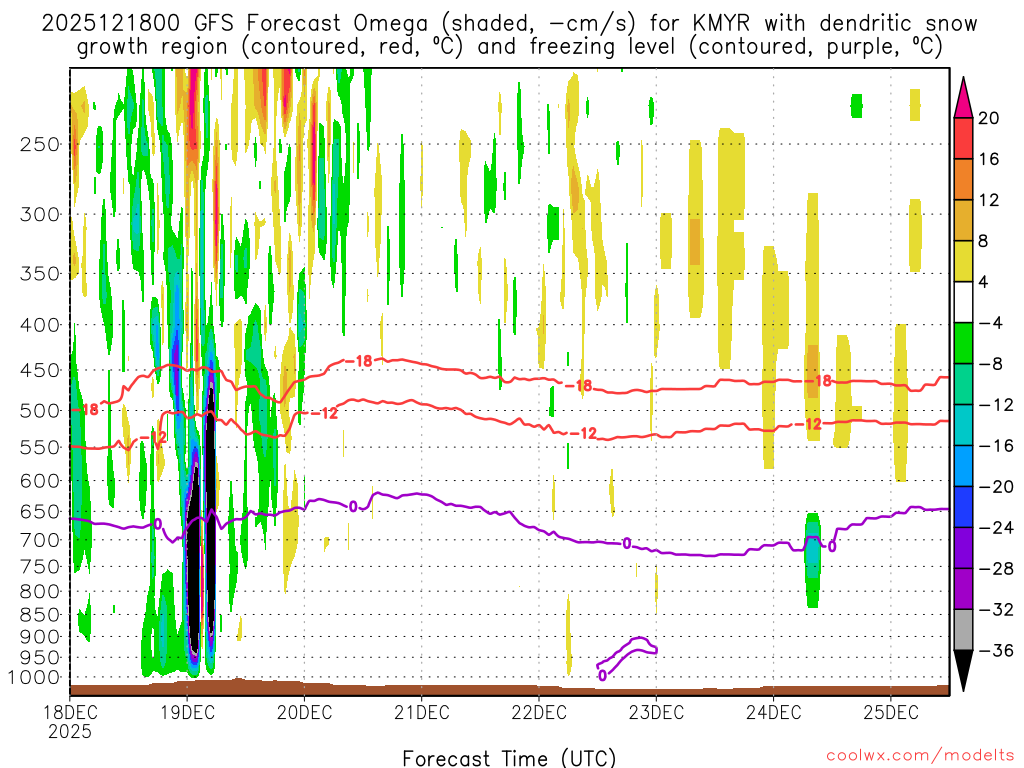Click the 0 label on the near-surface purple contour

tap(602, 675)
